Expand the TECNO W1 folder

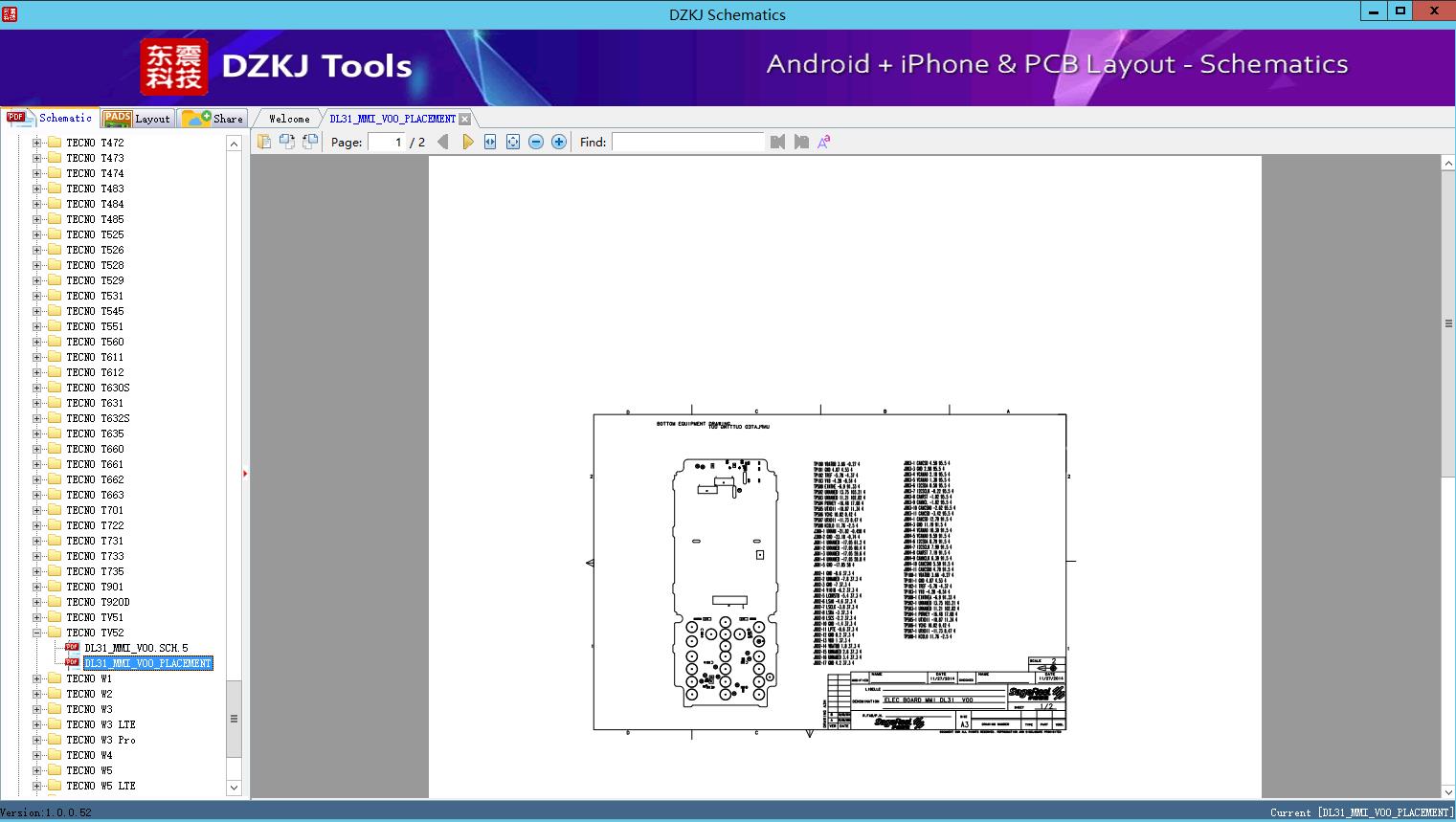coord(36,678)
